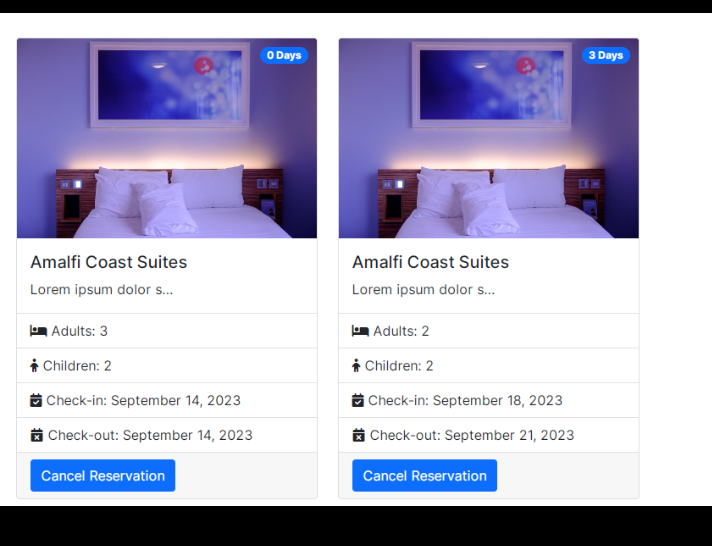Click the 3 Days badge

pos(606,56)
